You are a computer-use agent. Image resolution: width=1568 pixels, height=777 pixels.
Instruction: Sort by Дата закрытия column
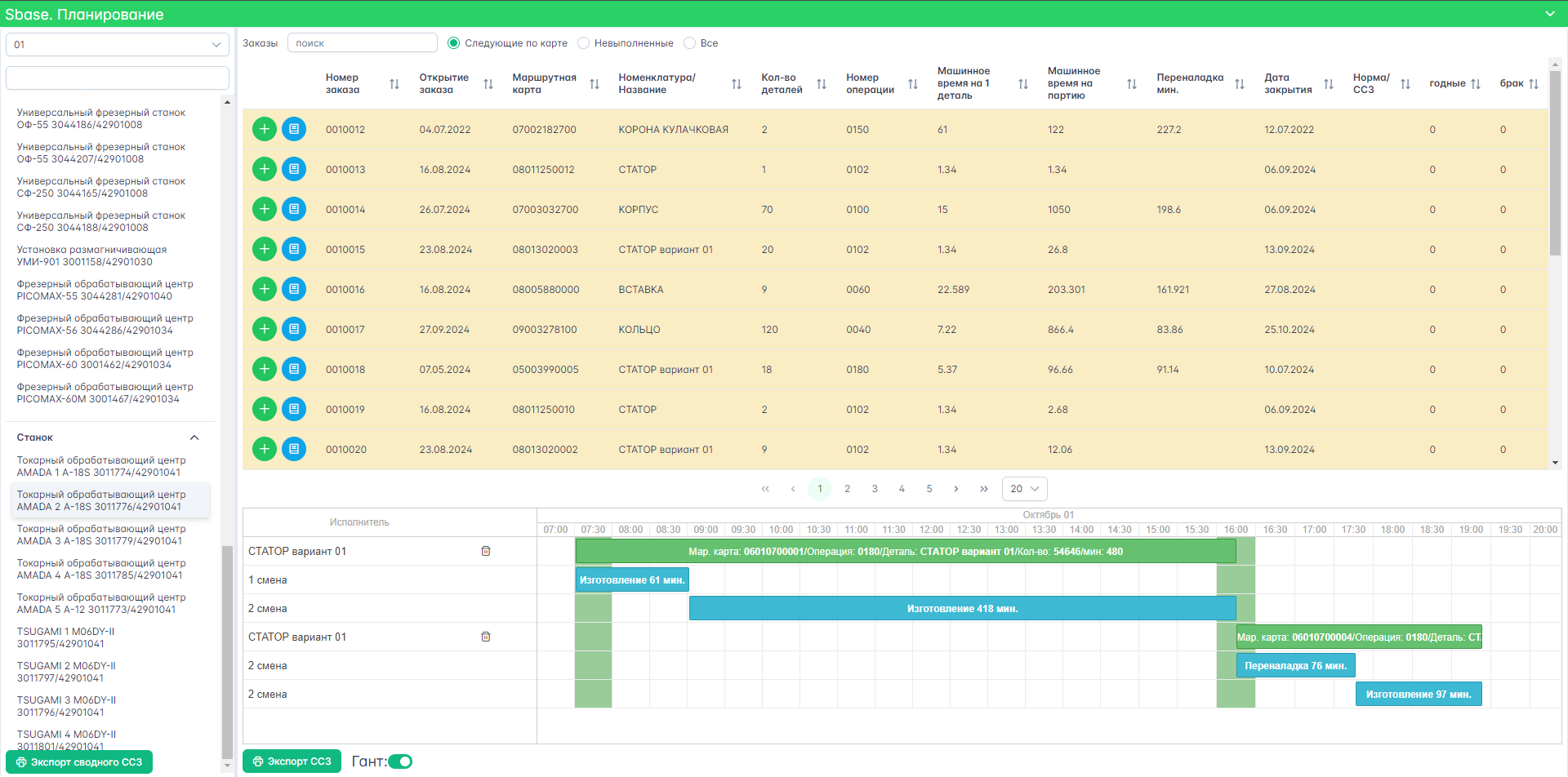pos(1329,84)
